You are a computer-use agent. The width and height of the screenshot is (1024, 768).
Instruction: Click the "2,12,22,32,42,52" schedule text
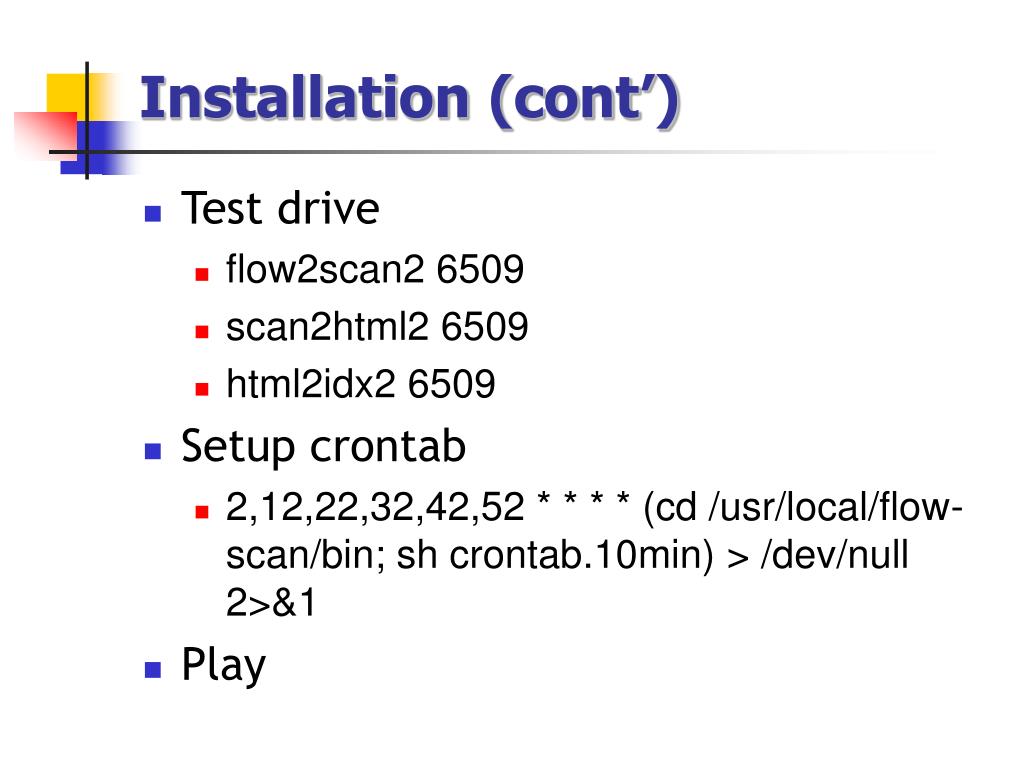[x=375, y=507]
